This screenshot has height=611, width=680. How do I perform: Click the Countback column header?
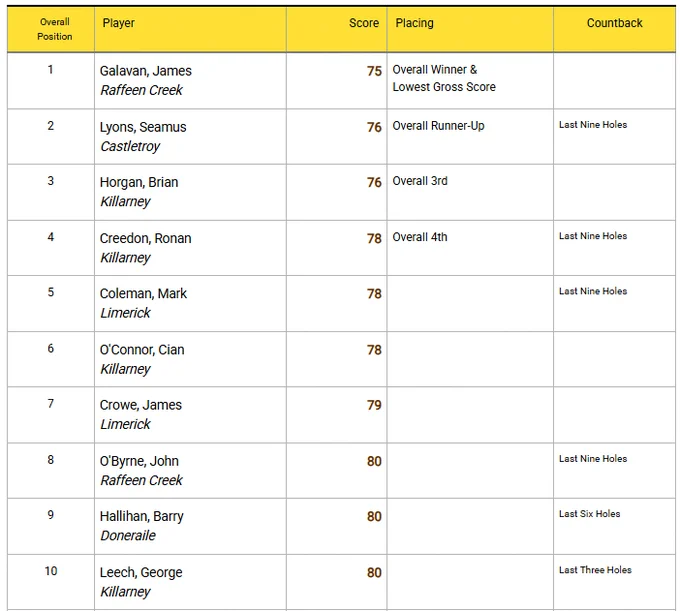614,23
